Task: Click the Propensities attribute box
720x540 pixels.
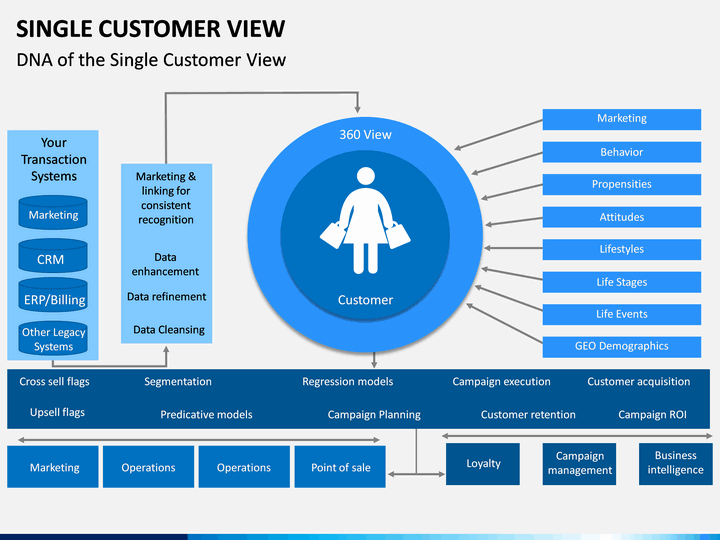Action: [622, 185]
